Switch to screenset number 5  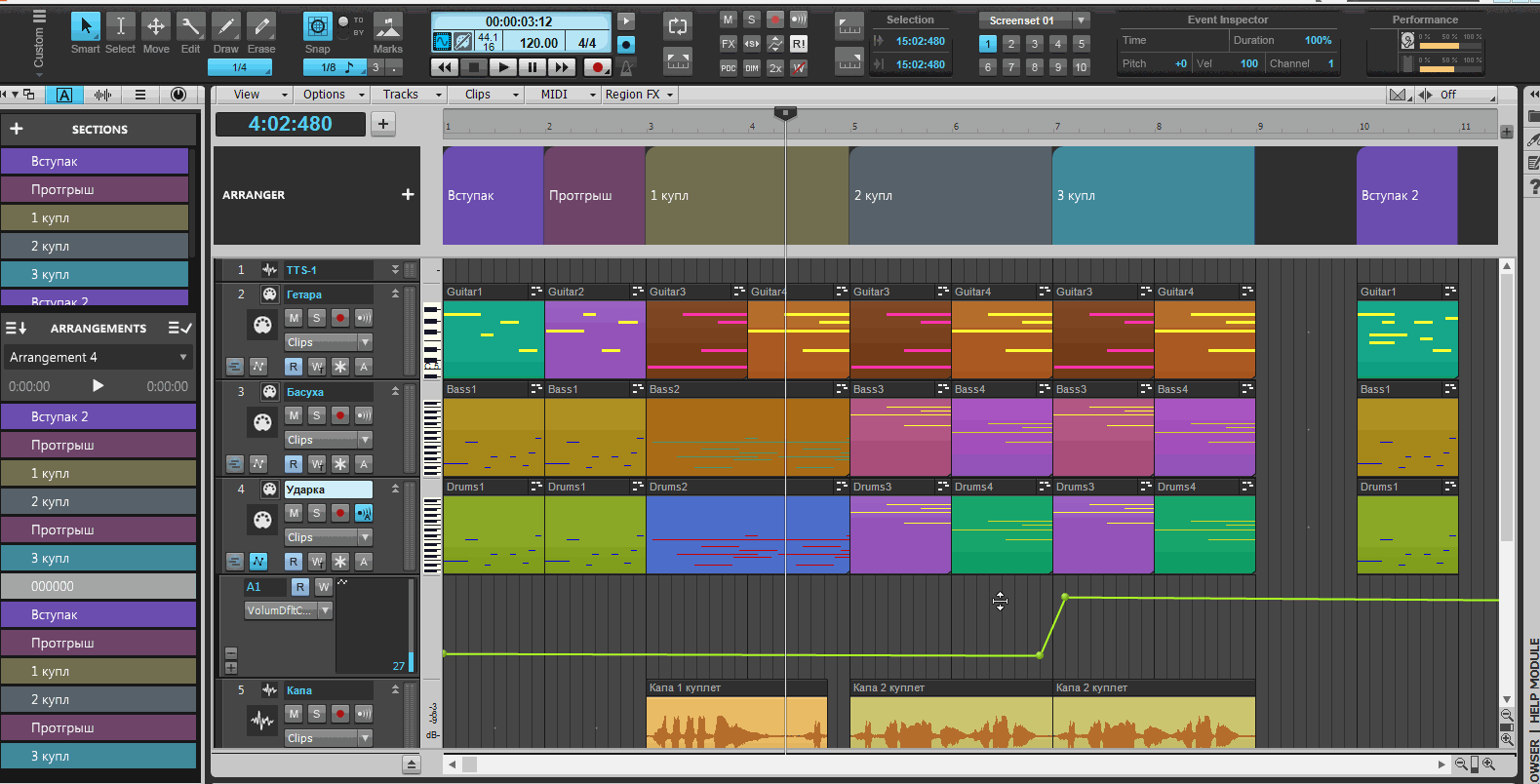1081,44
